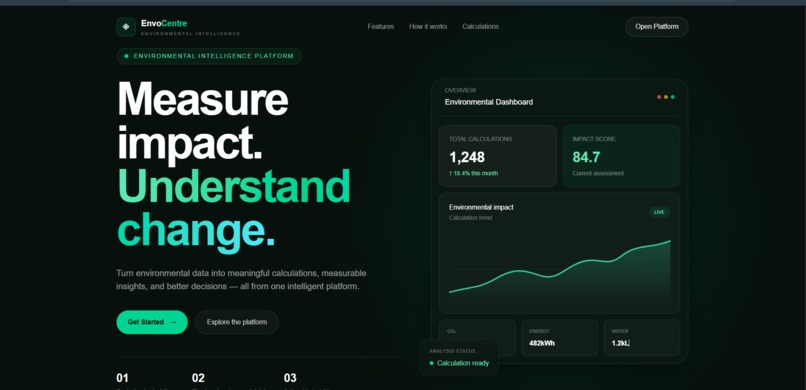Click the Open Platform button
The image size is (806, 390).
click(x=656, y=27)
